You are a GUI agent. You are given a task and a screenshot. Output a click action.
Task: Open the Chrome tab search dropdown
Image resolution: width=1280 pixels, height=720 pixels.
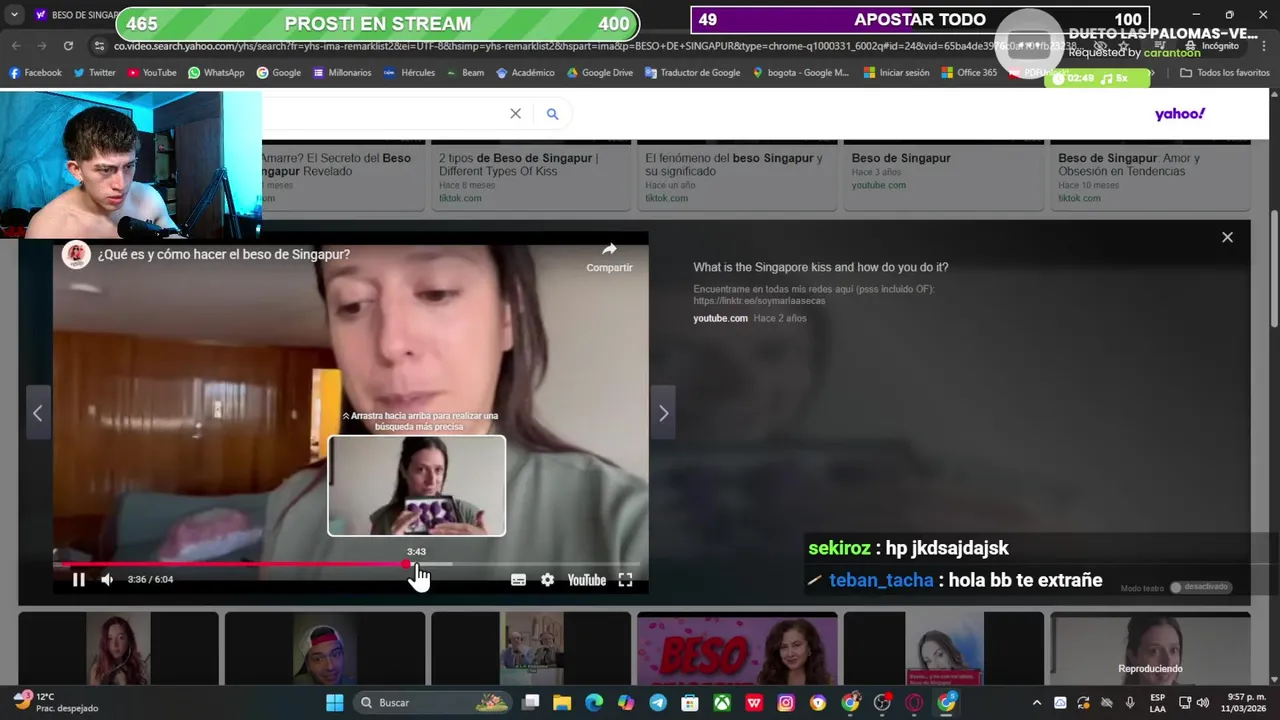14,15
